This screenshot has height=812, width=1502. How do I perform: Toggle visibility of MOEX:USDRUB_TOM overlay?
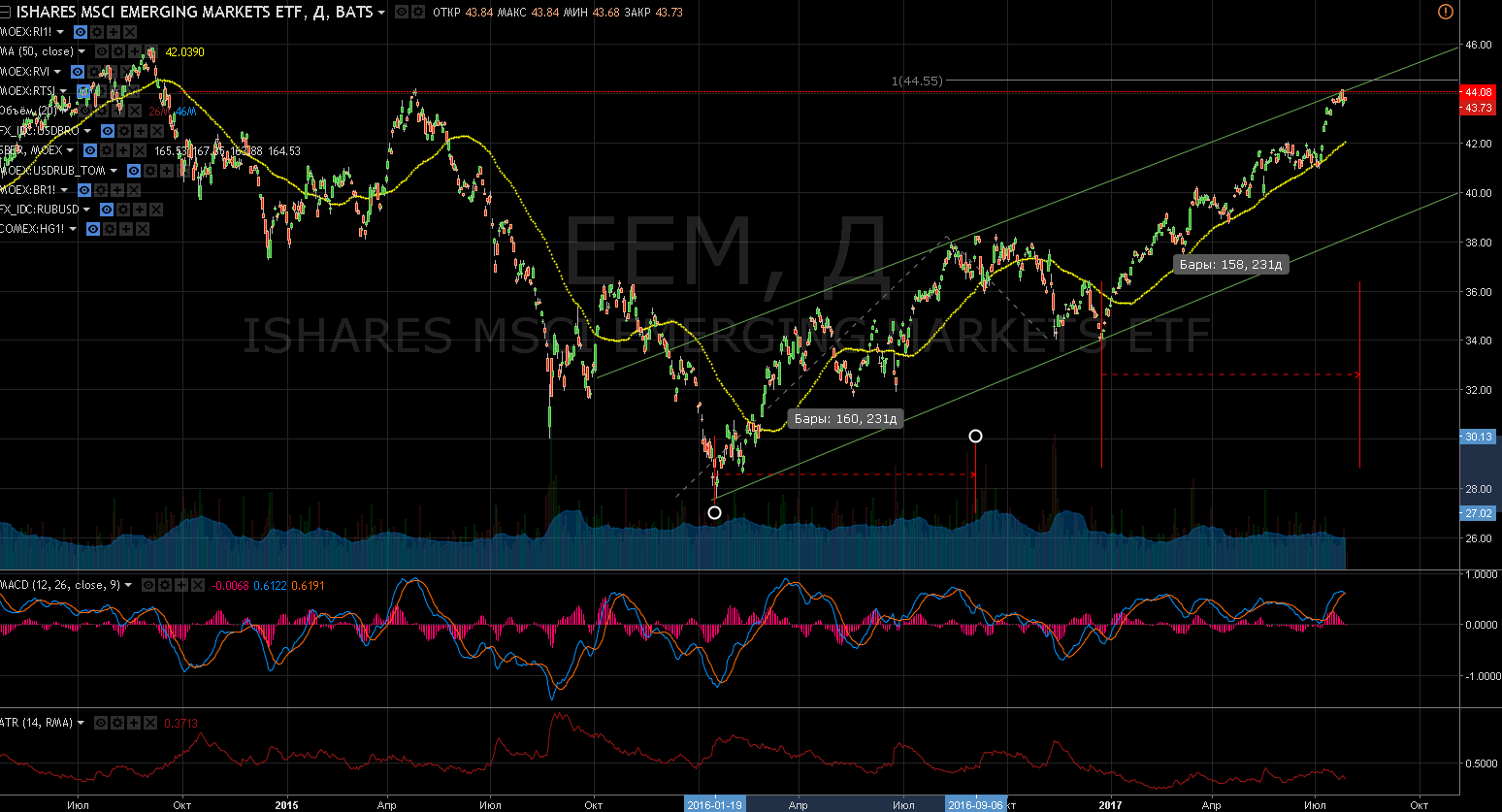coord(134,171)
